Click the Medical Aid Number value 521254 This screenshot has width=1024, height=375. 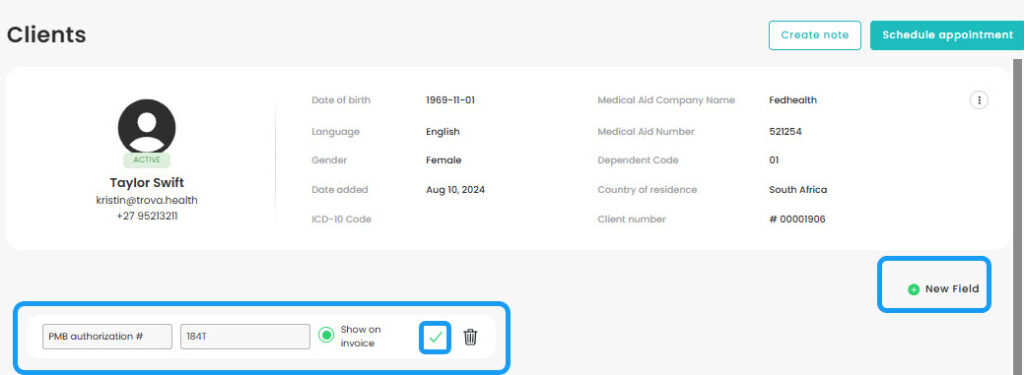785,131
